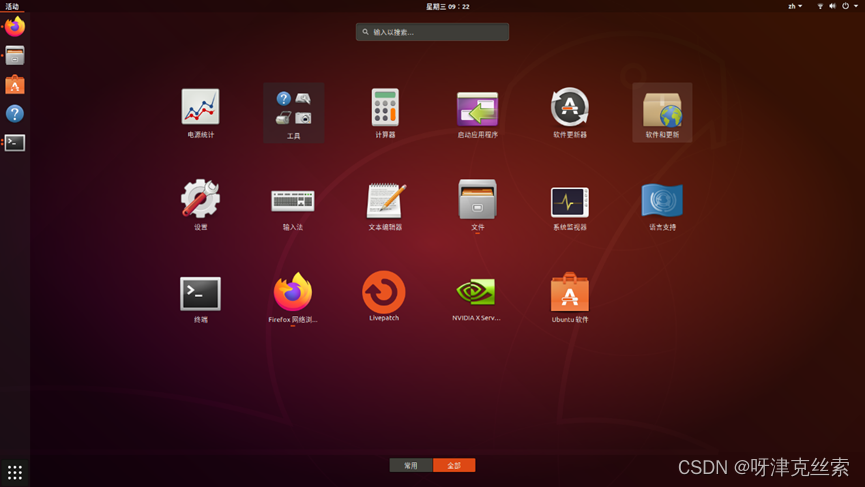Launch the Livepatch app
This screenshot has height=487, width=865.
(384, 296)
